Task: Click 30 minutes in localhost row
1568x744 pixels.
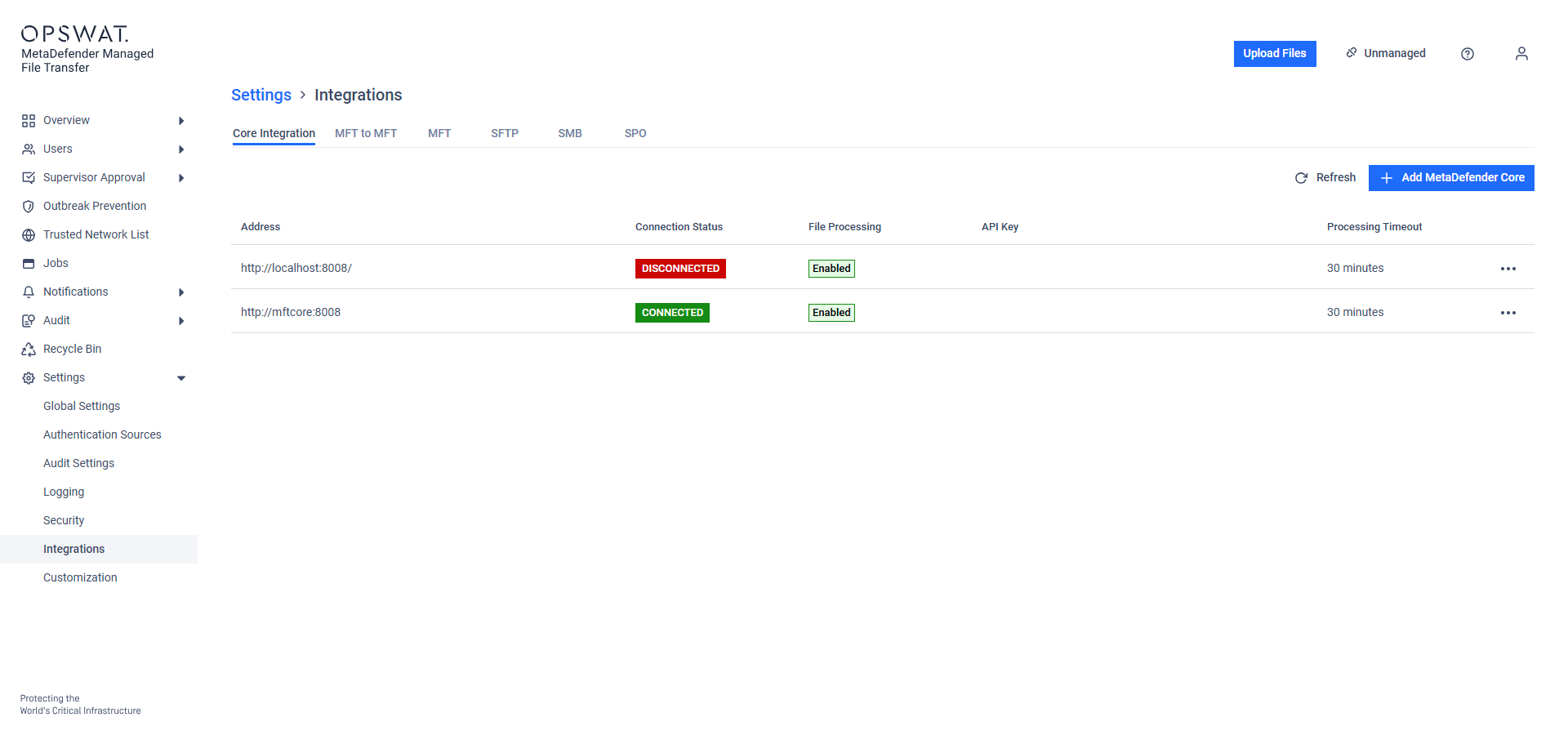Action: click(1355, 268)
